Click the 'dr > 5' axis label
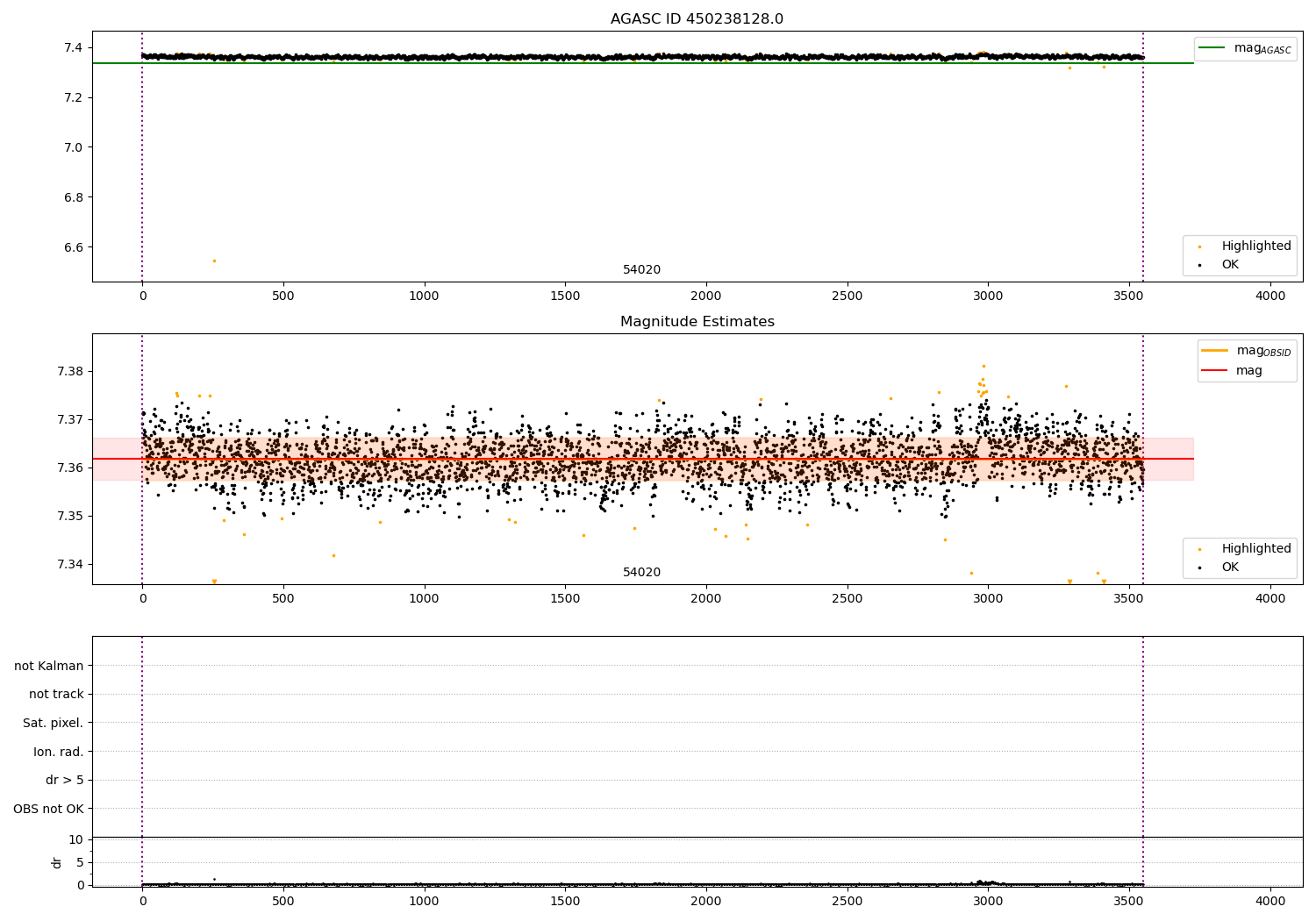This screenshot has width=1316, height=921. click(x=65, y=780)
